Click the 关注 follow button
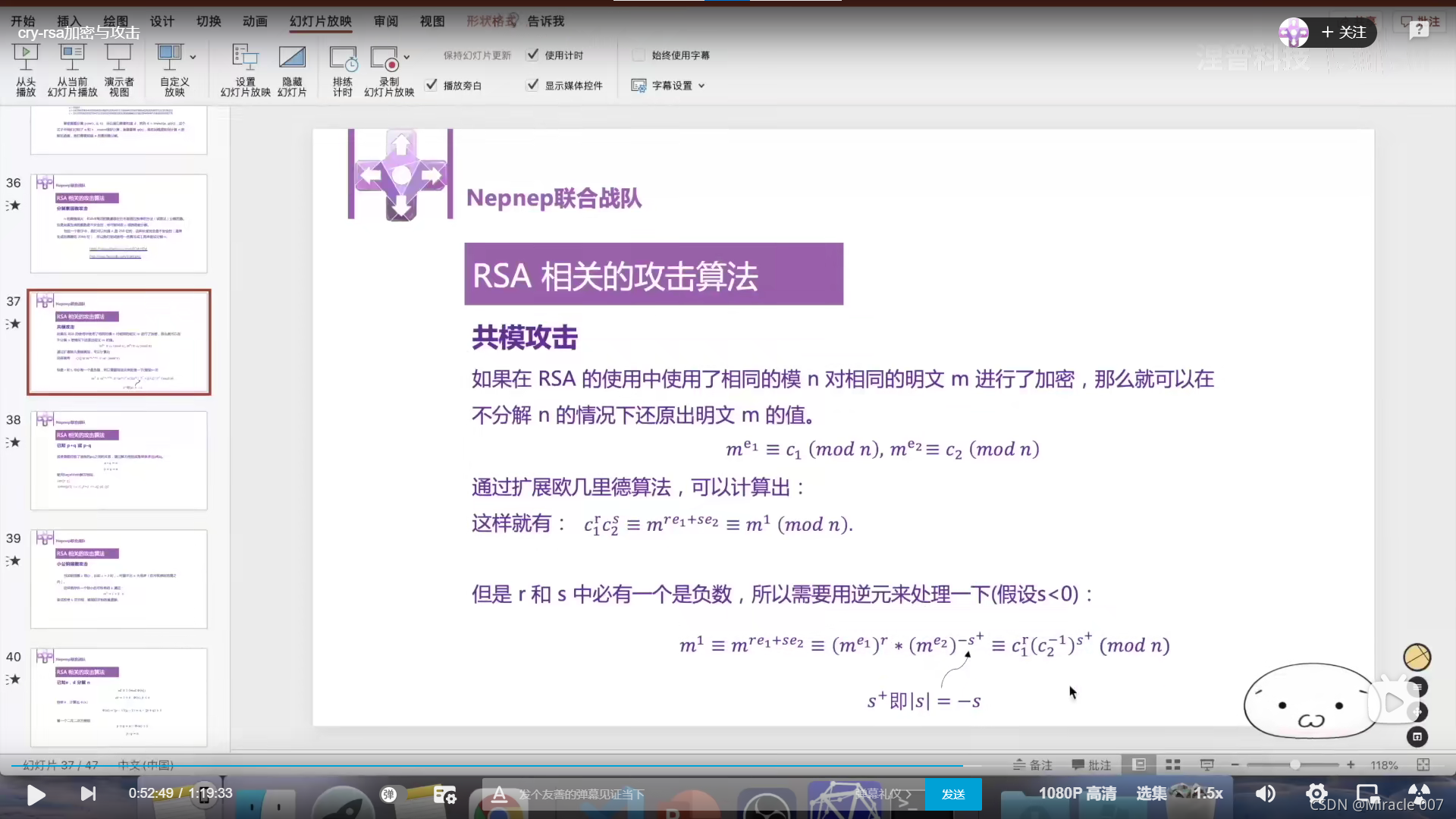This screenshot has width=1456, height=819. coord(1344,33)
